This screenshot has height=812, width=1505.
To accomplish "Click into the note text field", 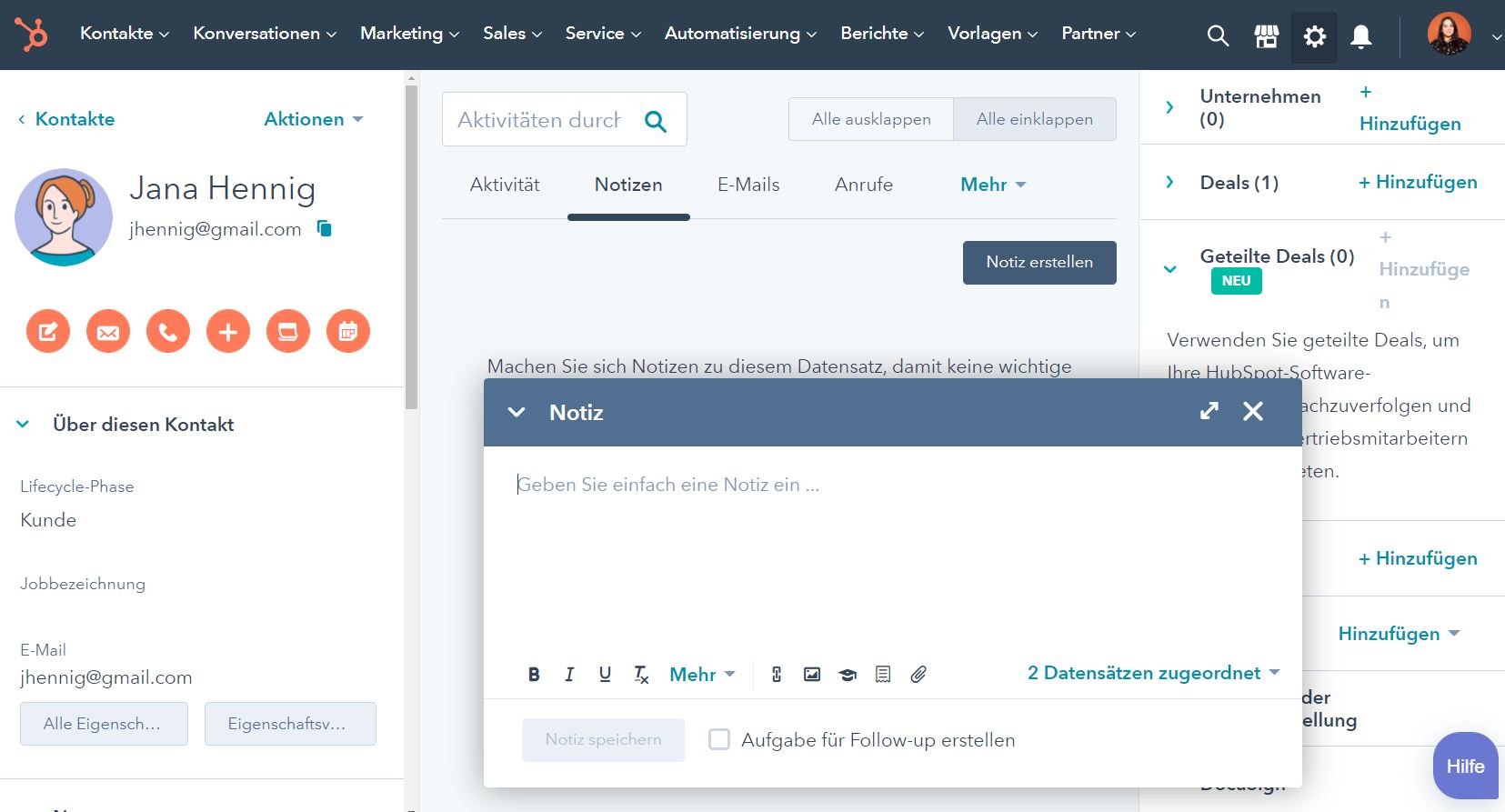I will tap(891, 546).
